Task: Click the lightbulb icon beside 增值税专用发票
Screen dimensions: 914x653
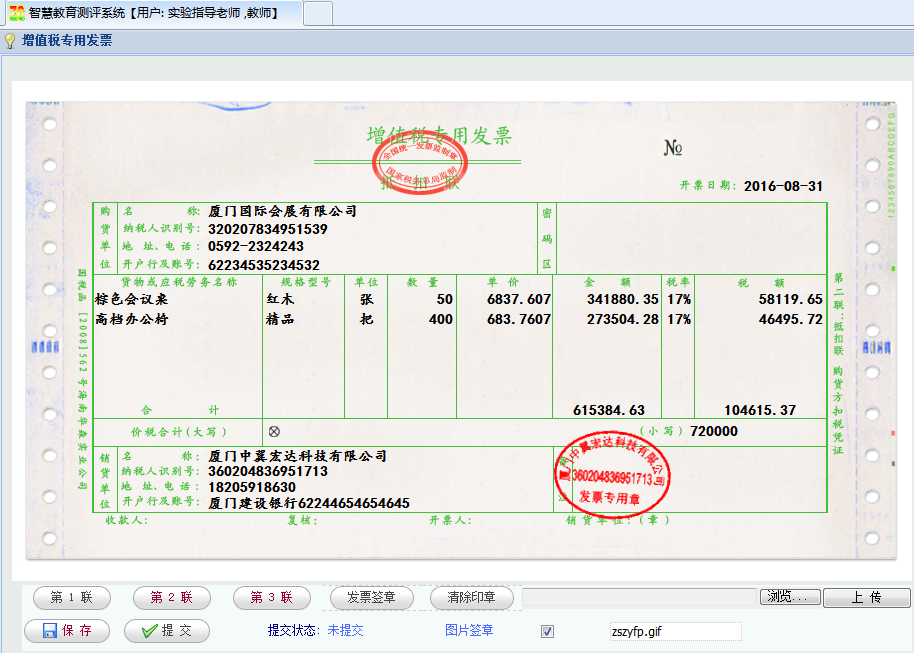Action: (x=10, y=41)
